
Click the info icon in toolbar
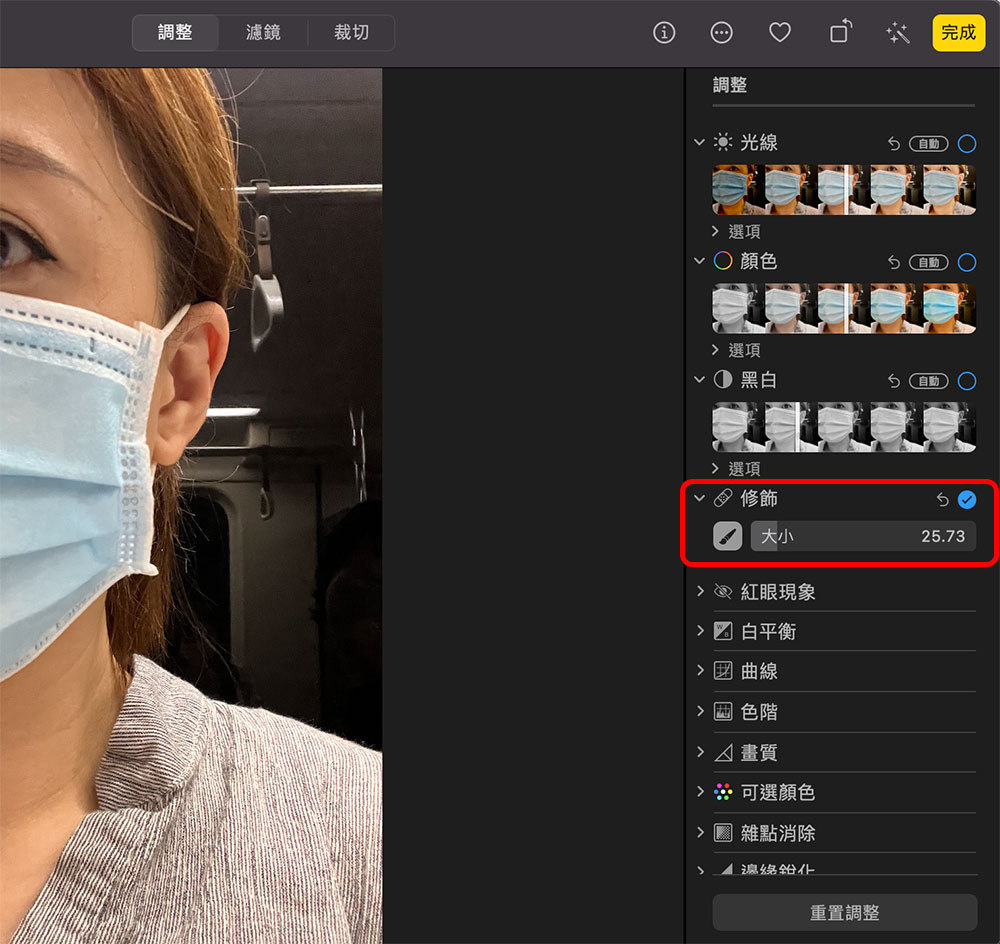point(664,33)
